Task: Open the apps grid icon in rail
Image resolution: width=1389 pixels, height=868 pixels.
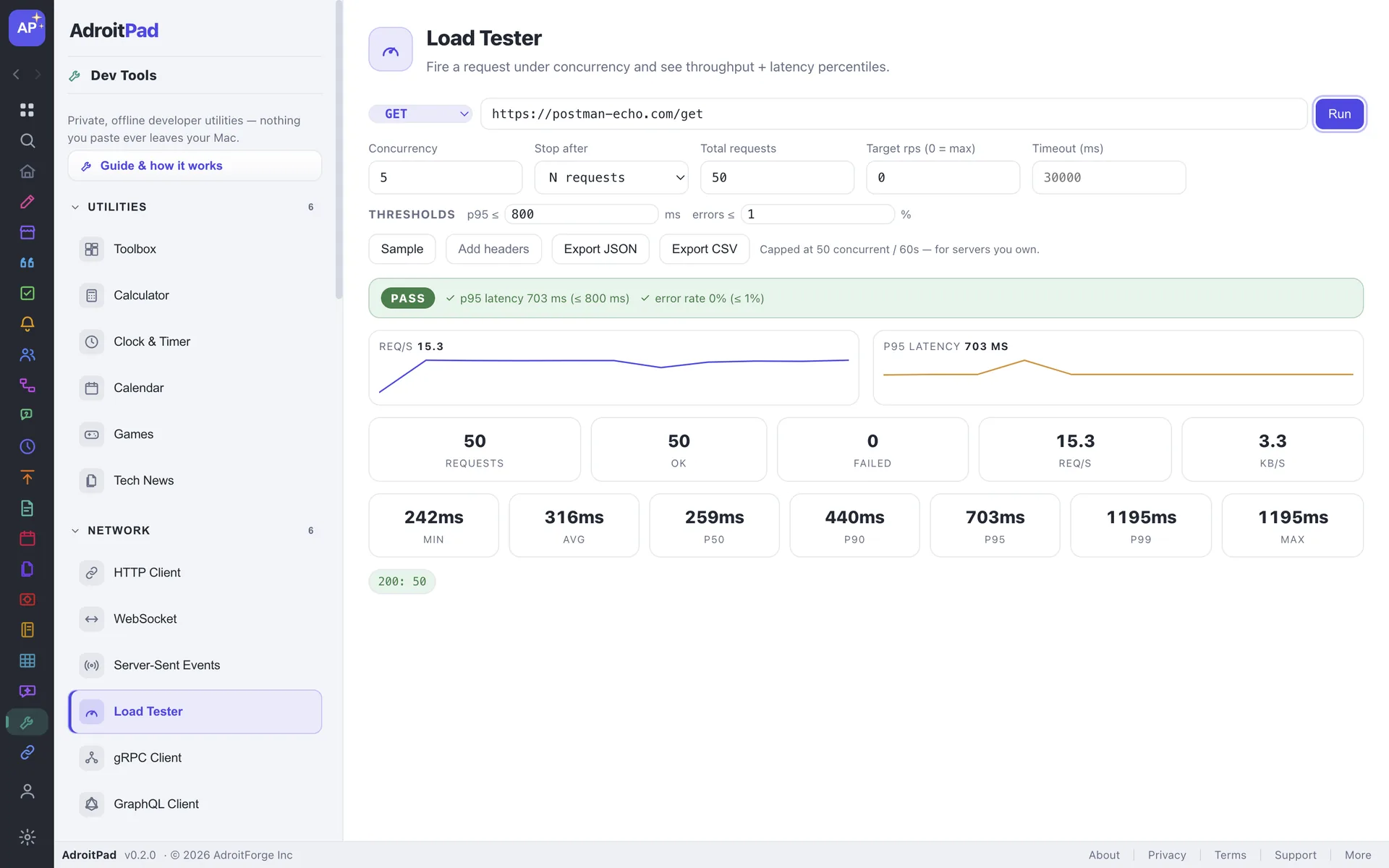Action: pos(27,110)
